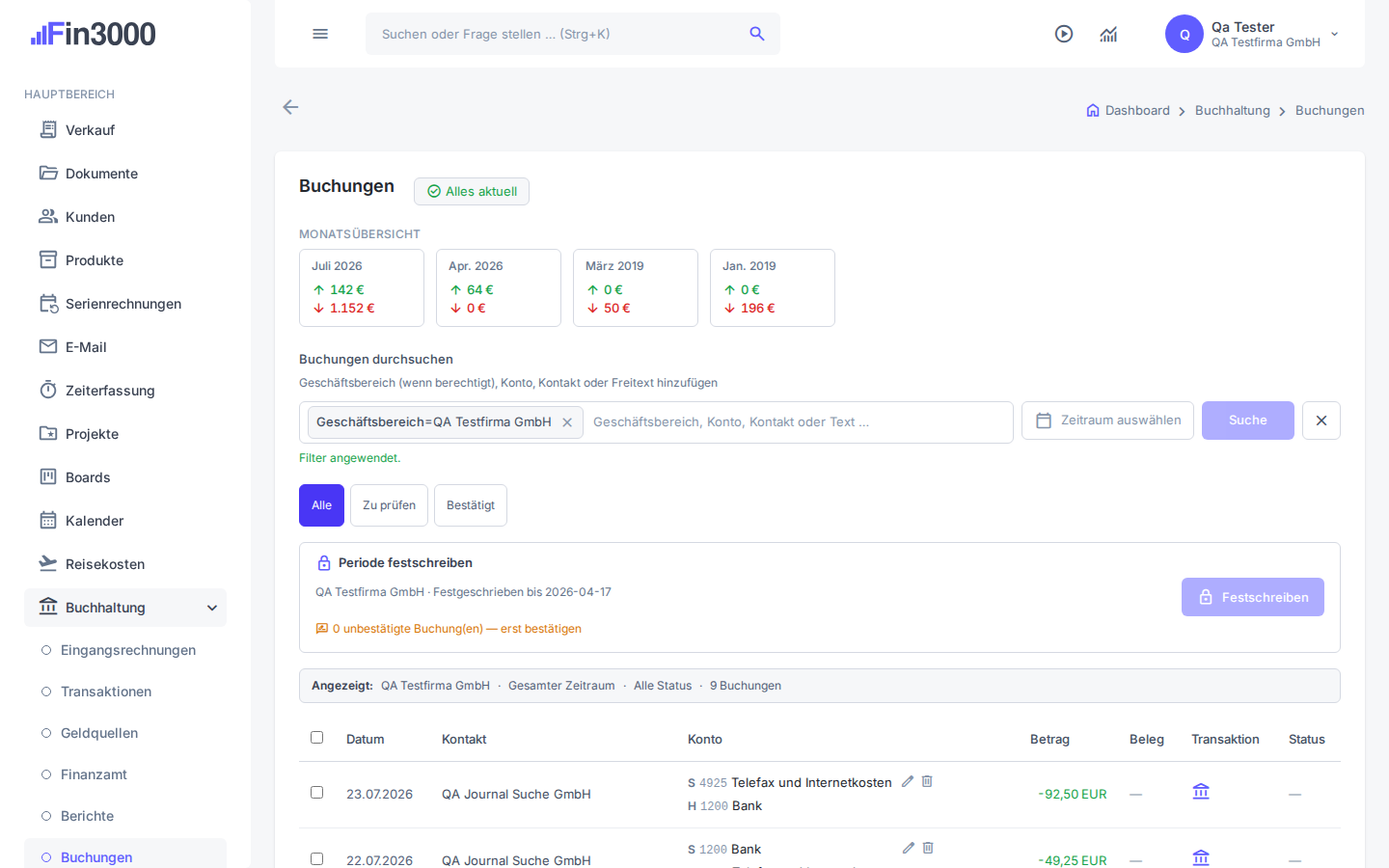Open Buchhaltung breadcrumb link

point(1233,111)
